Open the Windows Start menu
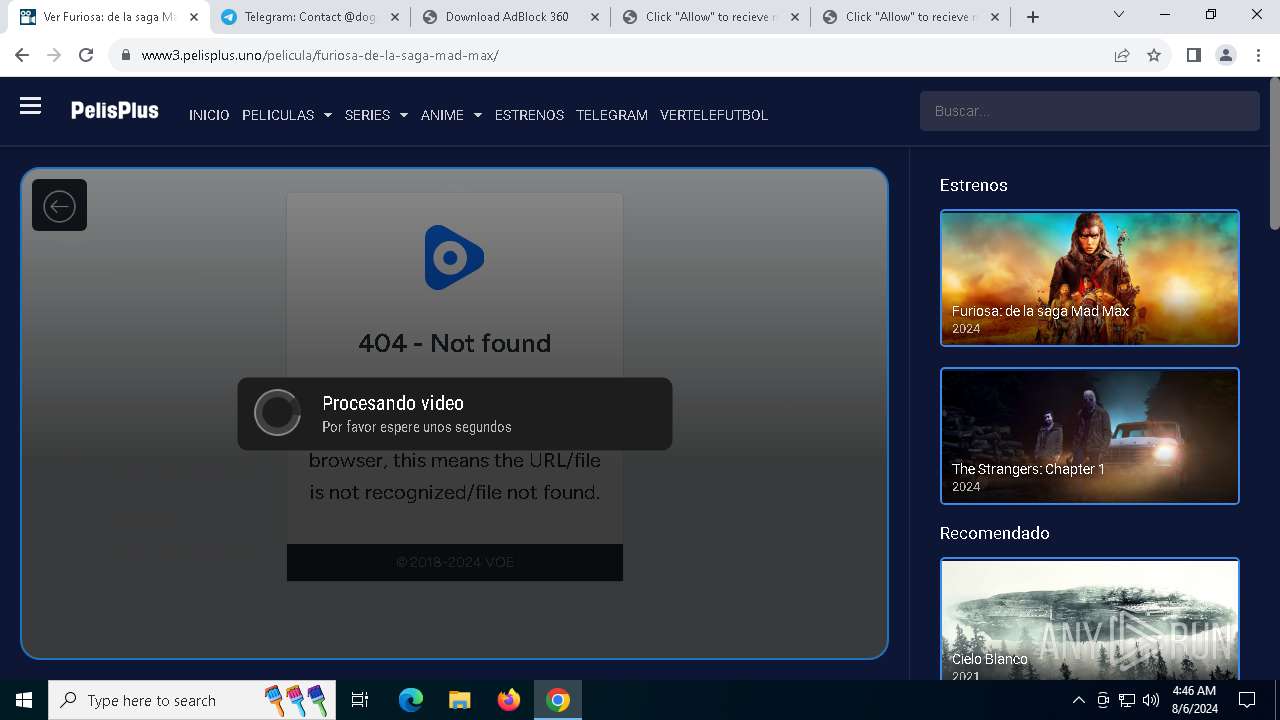 (x=24, y=700)
